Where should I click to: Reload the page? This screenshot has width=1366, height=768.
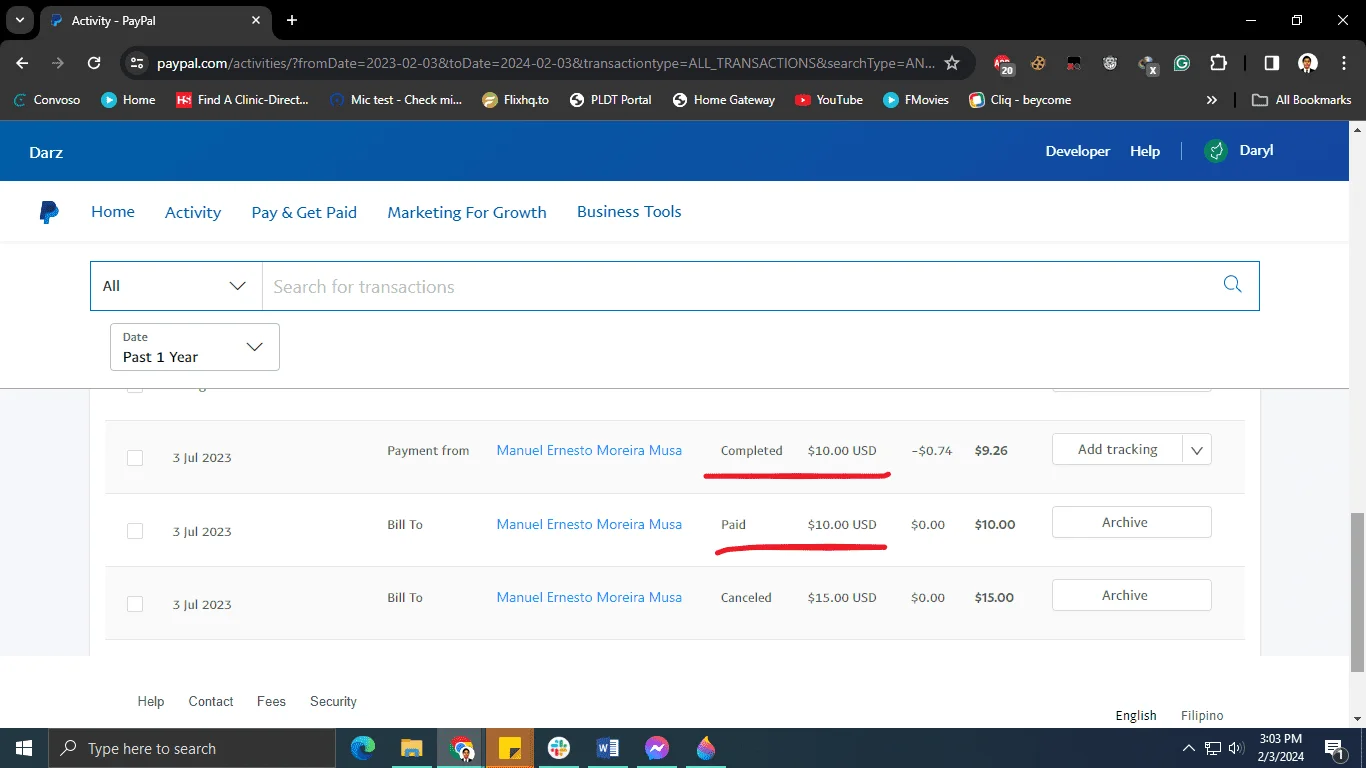pyautogui.click(x=94, y=63)
